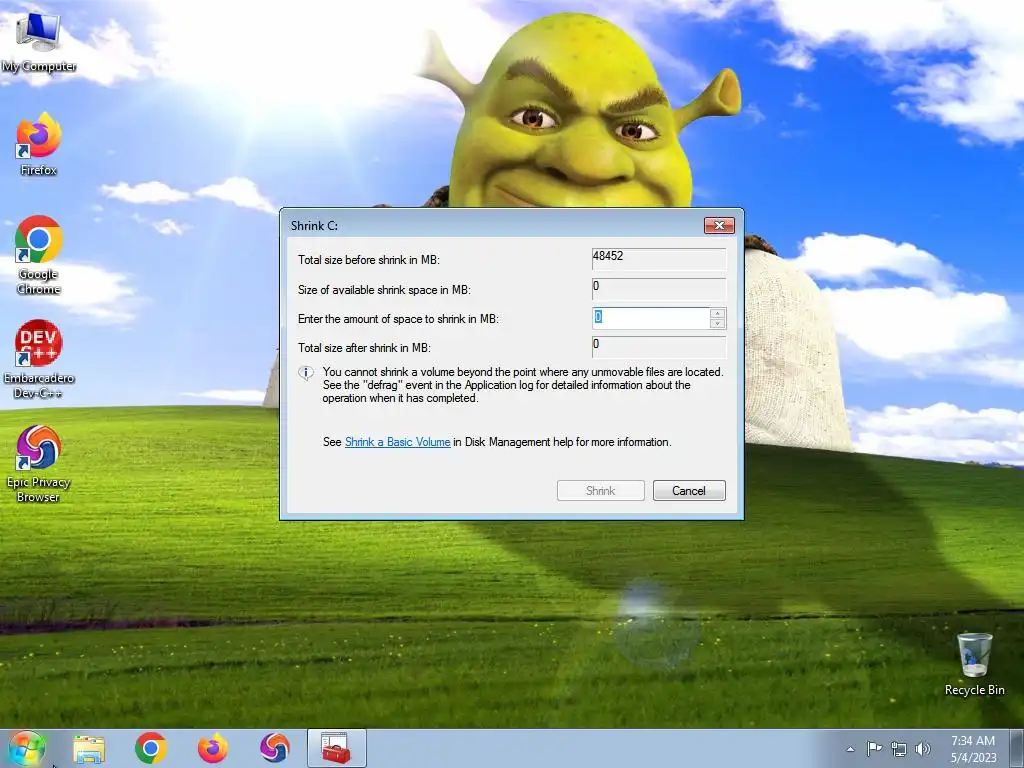This screenshot has height=768, width=1024.
Task: Select the Epic Privacy Browser desktop shortcut
Action: 39,464
